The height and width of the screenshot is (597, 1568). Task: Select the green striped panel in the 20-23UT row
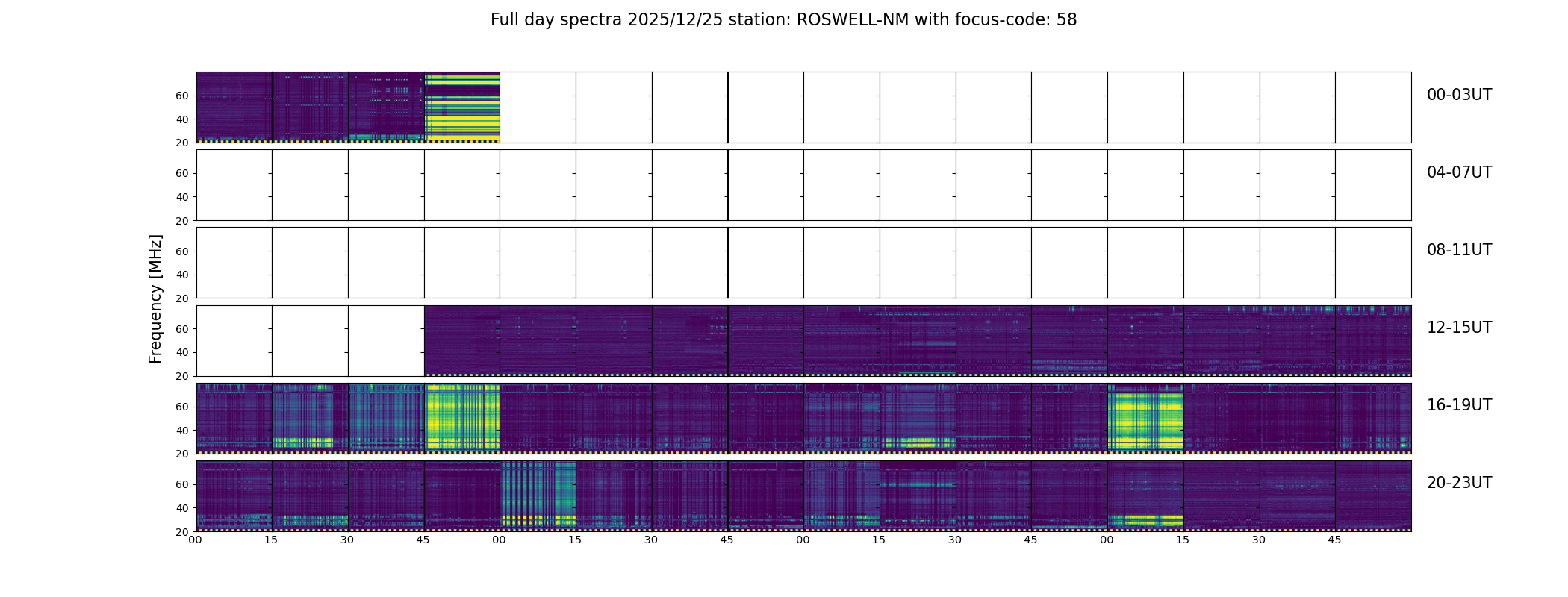pyautogui.click(x=538, y=496)
